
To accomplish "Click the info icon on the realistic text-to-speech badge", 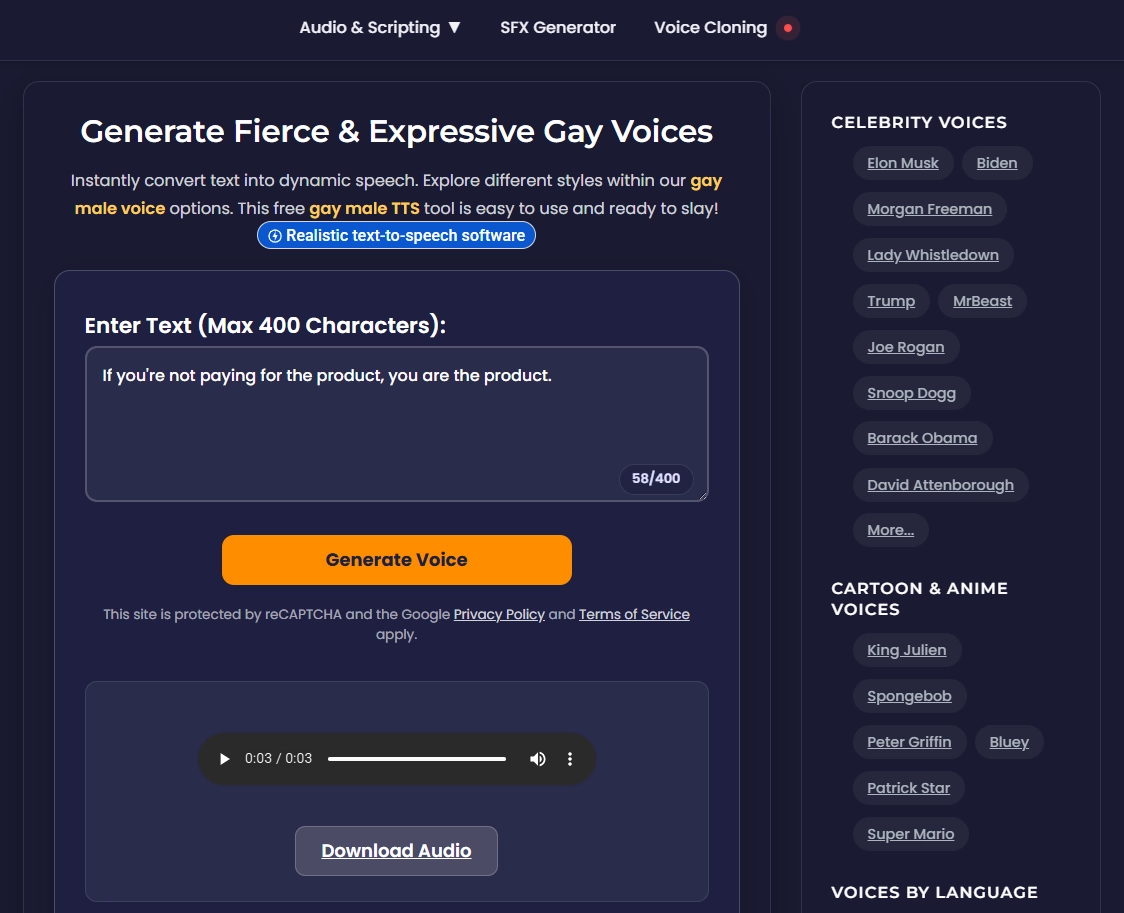I will click(274, 235).
